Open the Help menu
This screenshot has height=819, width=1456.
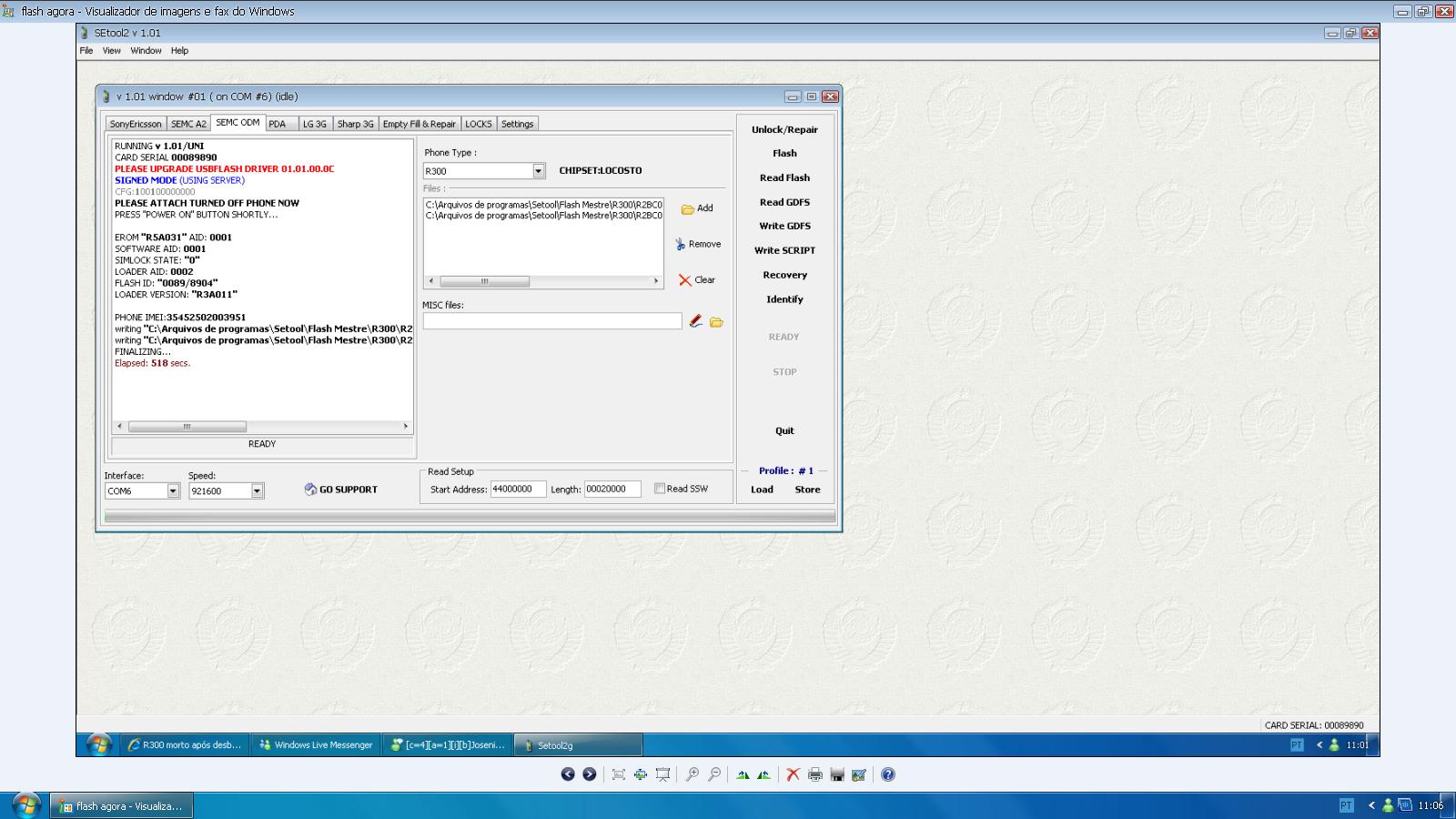click(179, 51)
